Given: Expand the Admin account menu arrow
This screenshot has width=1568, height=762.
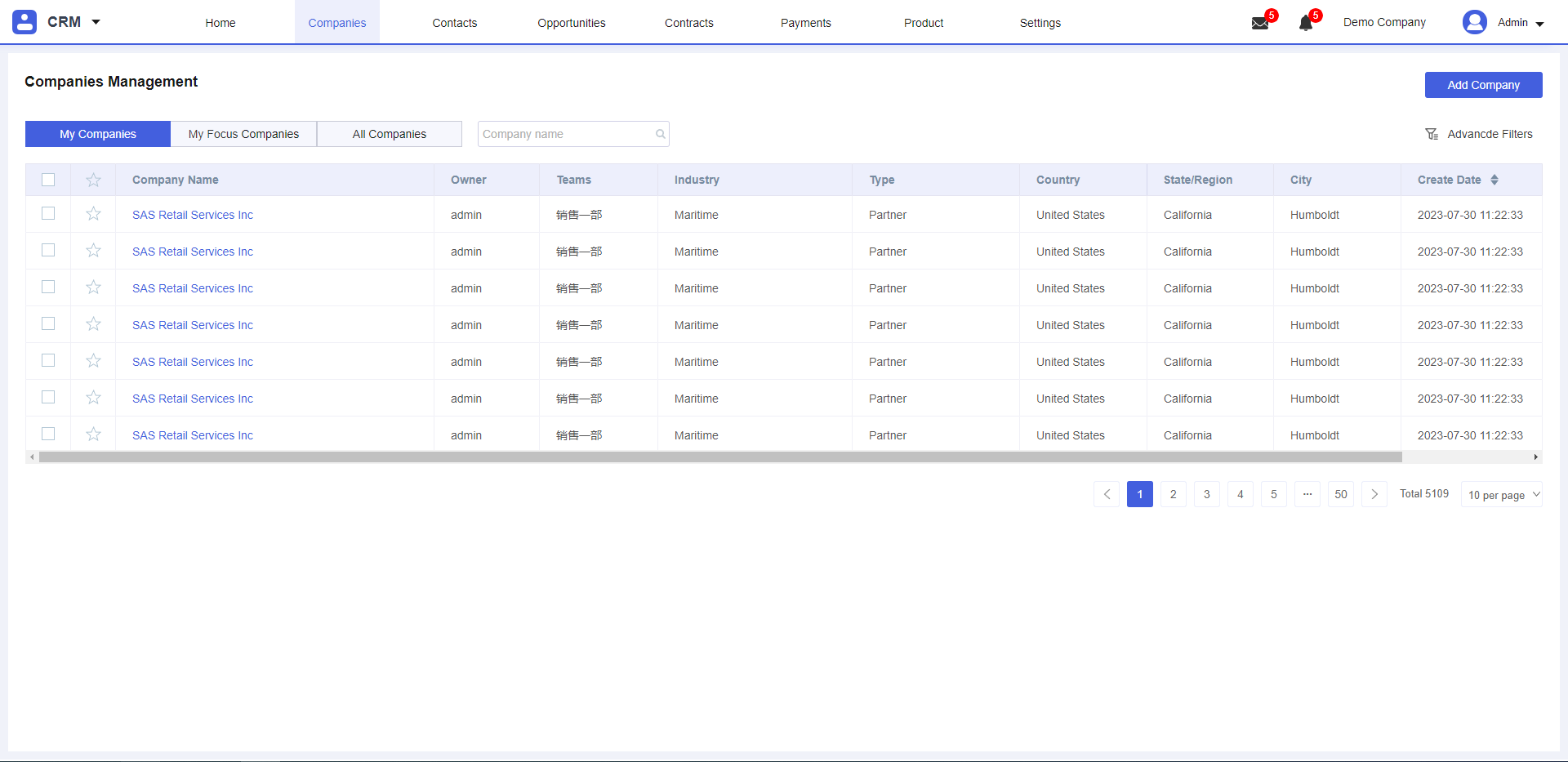Looking at the screenshot, I should 1539,24.
